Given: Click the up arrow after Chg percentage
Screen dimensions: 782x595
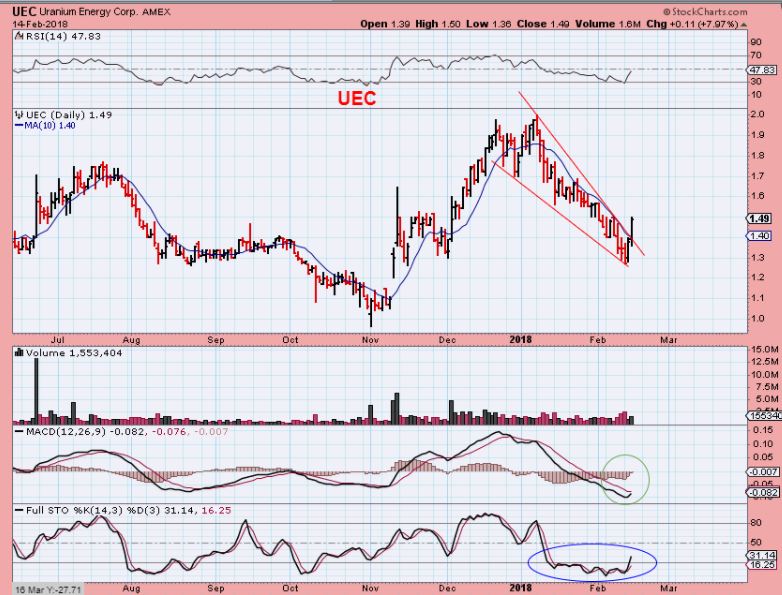Looking at the screenshot, I should (744, 24).
